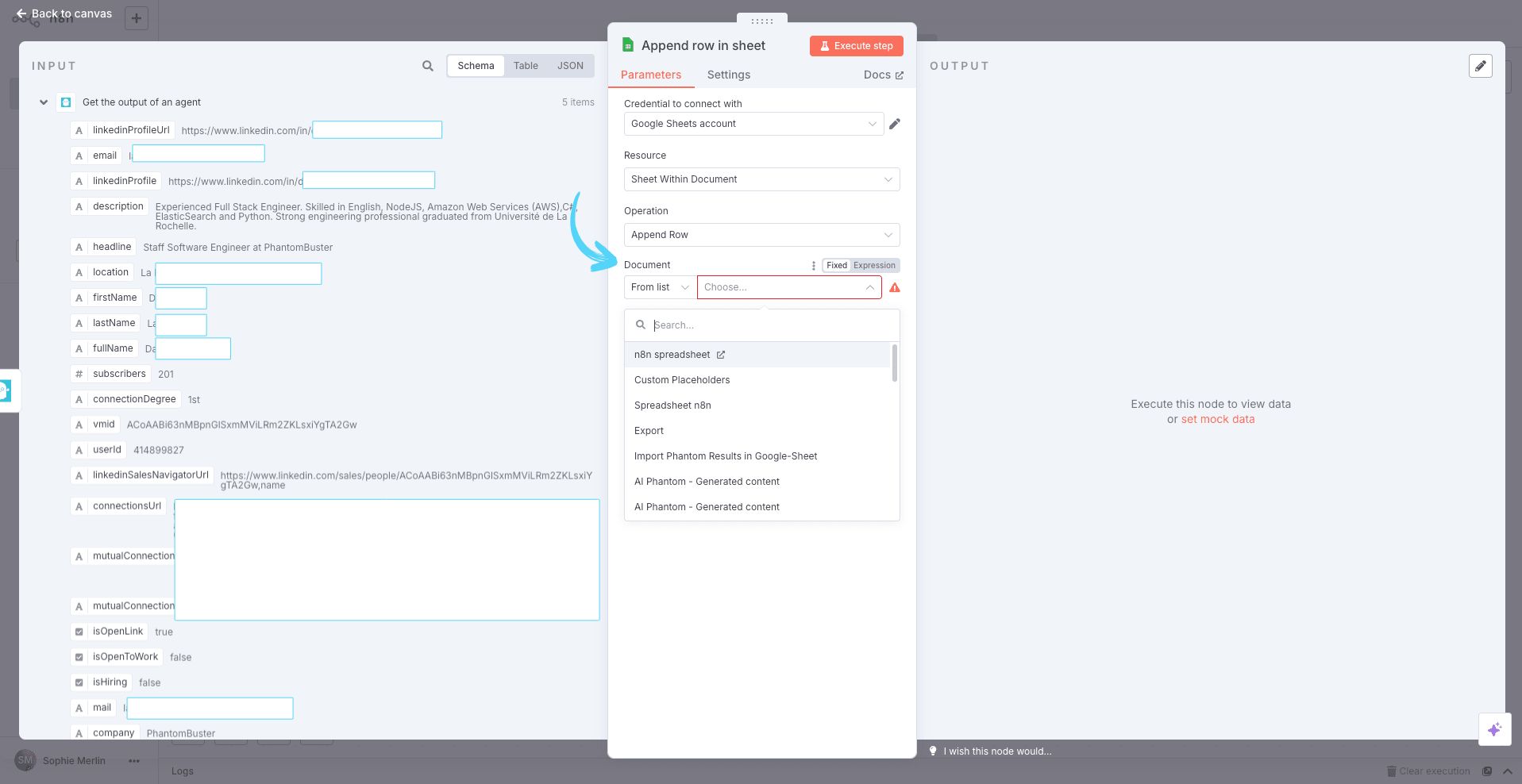Image resolution: width=1522 pixels, height=784 pixels.
Task: Switch input view to Table
Action: tap(526, 66)
